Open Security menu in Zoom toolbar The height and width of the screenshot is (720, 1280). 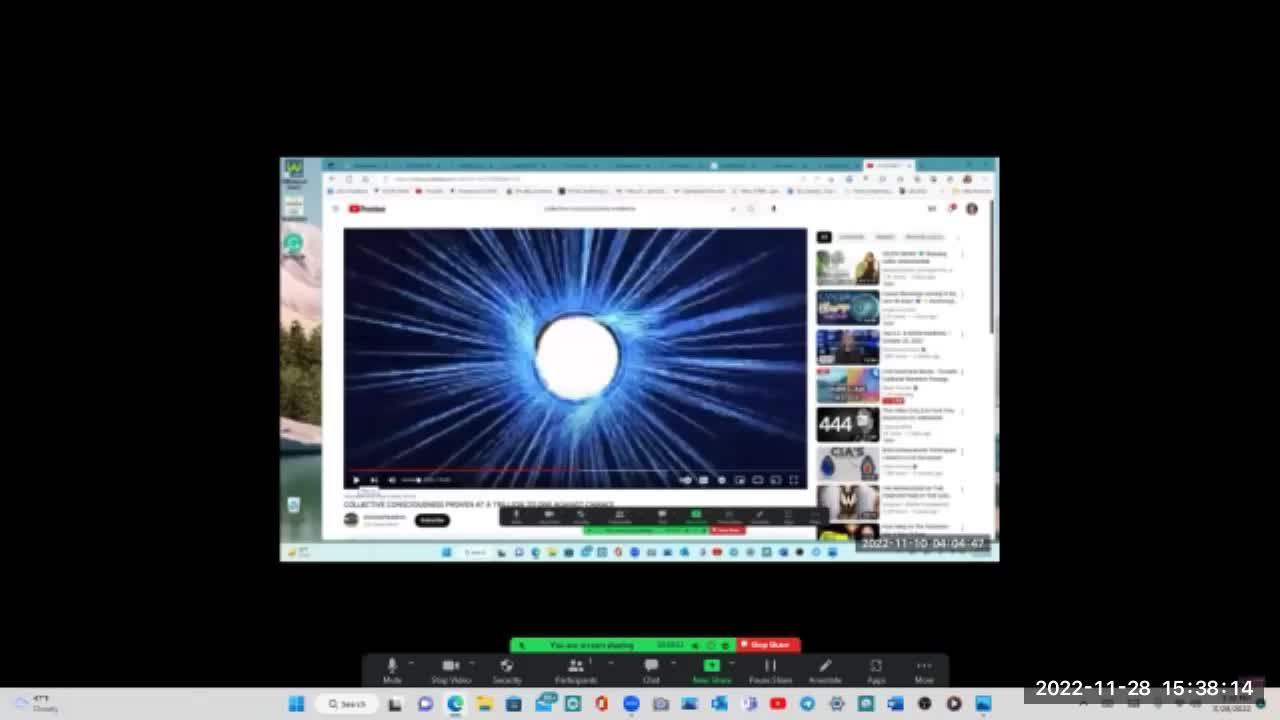point(507,670)
